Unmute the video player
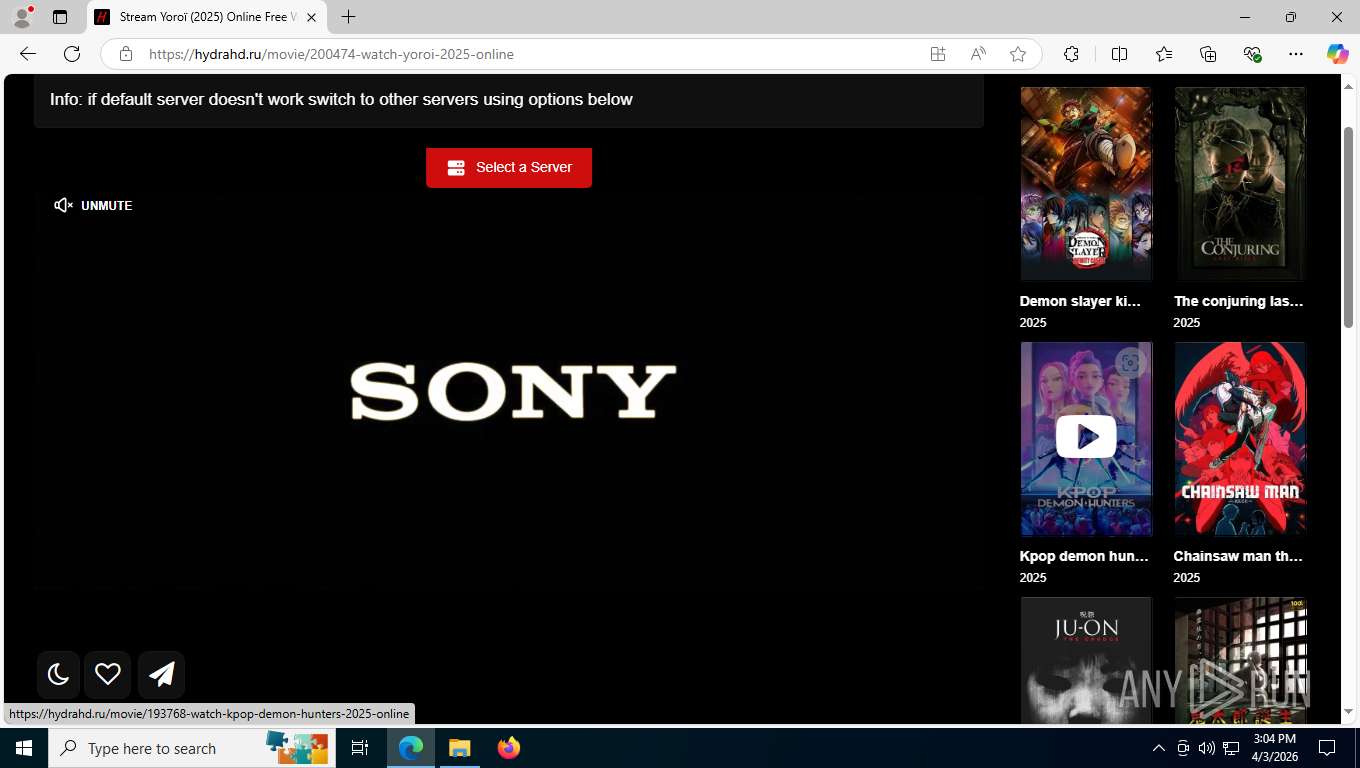Screen dimensions: 1360x768 coord(93,205)
